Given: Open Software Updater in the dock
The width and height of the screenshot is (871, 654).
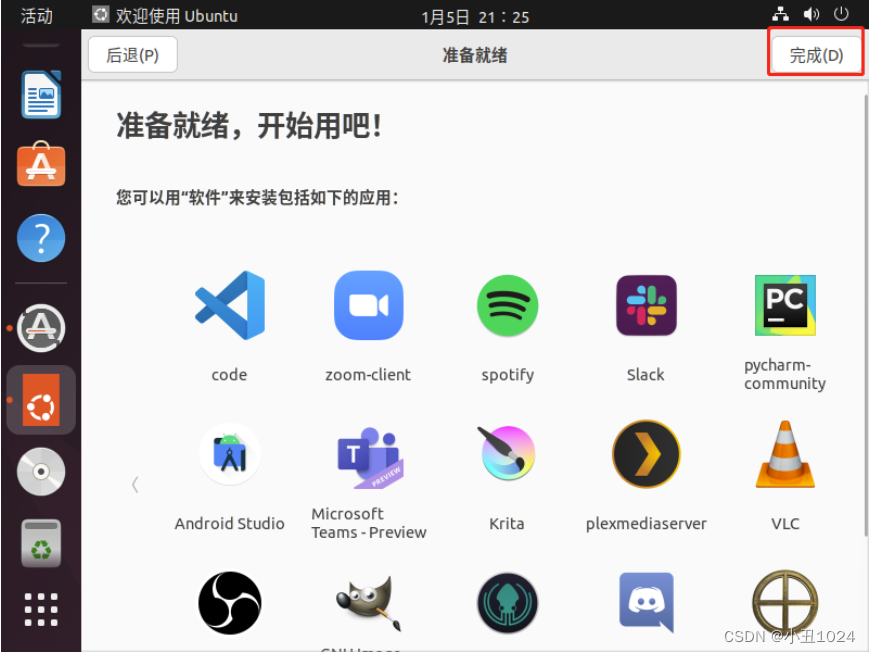Looking at the screenshot, I should (x=41, y=328).
